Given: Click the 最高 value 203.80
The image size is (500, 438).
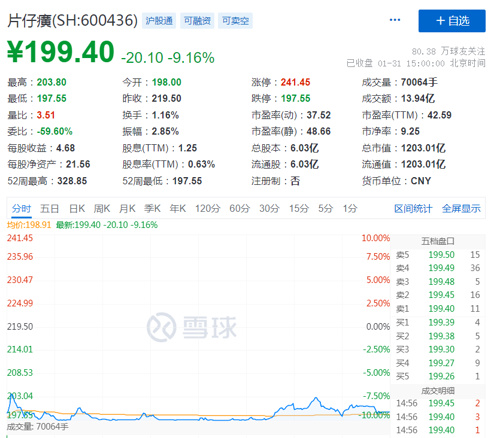Looking at the screenshot, I should 51,82.
